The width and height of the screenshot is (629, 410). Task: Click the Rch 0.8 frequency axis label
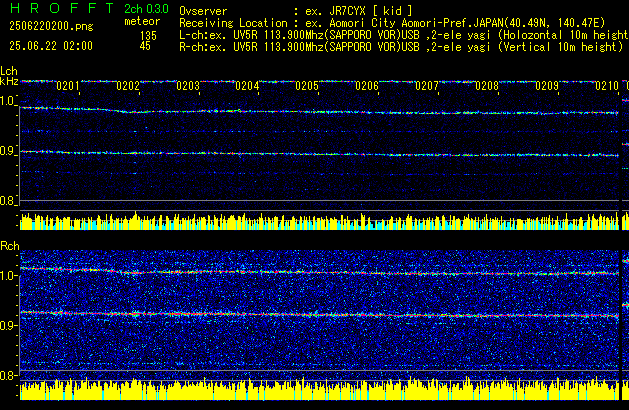tap(7, 375)
